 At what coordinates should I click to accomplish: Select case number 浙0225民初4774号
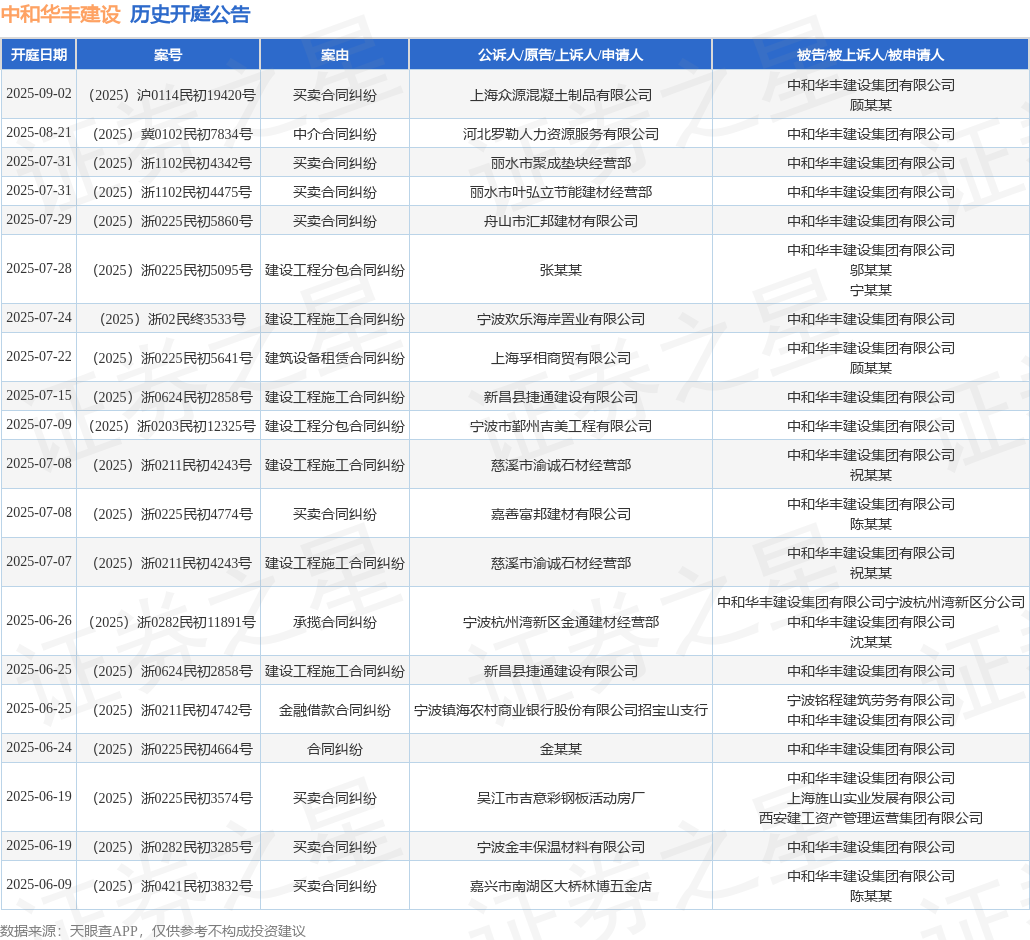point(172,514)
